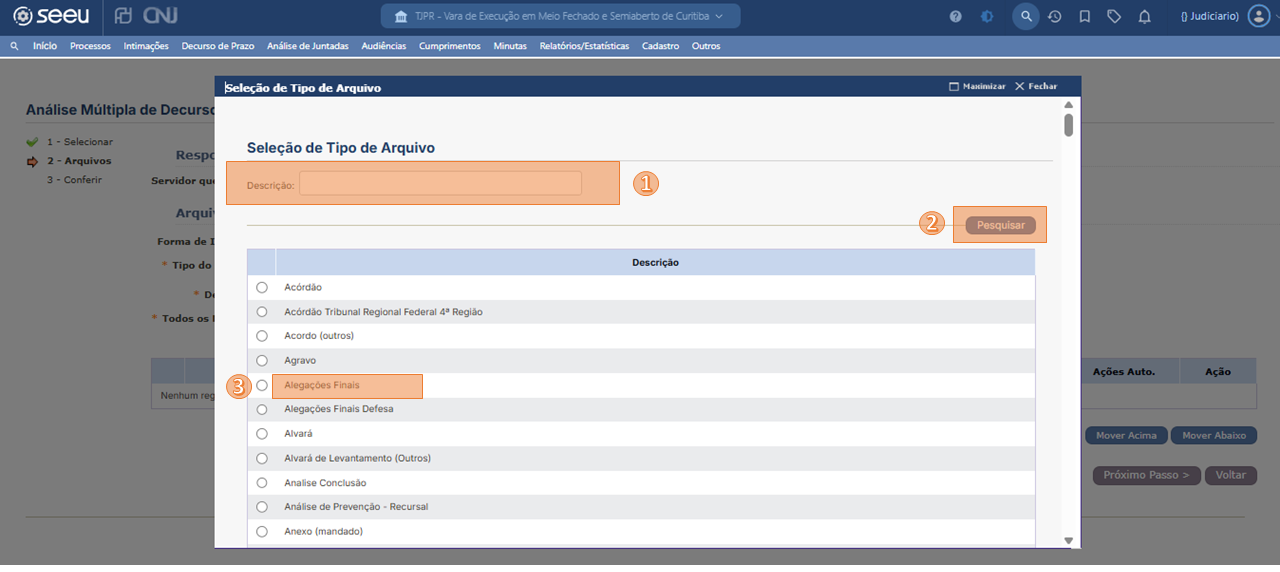Open the help question mark icon
Image resolution: width=1280 pixels, height=572 pixels.
point(955,17)
